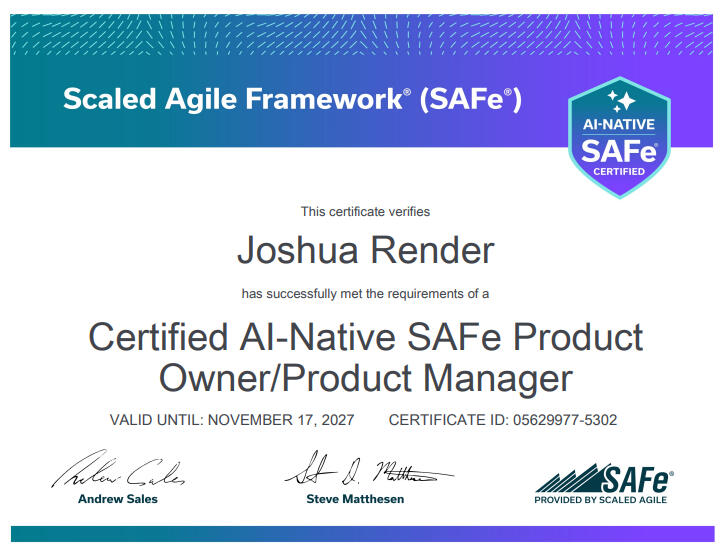This screenshot has width=724, height=552.
Task: Click the CERTIFICATE ID: 05629977-5302 text
Action: click(x=503, y=420)
